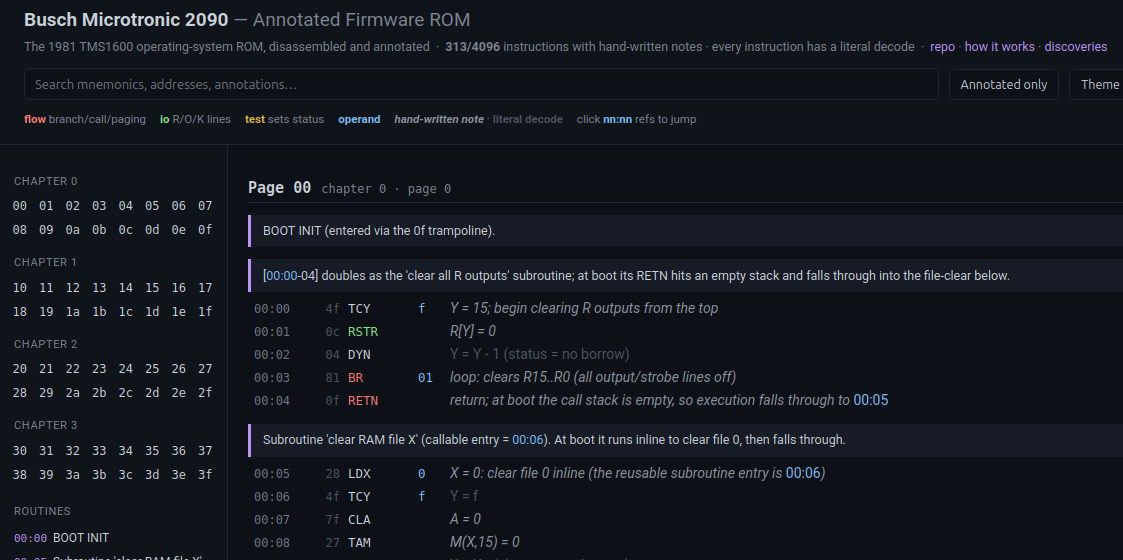Switch the Theme button
1123x560 pixels.
click(1099, 85)
